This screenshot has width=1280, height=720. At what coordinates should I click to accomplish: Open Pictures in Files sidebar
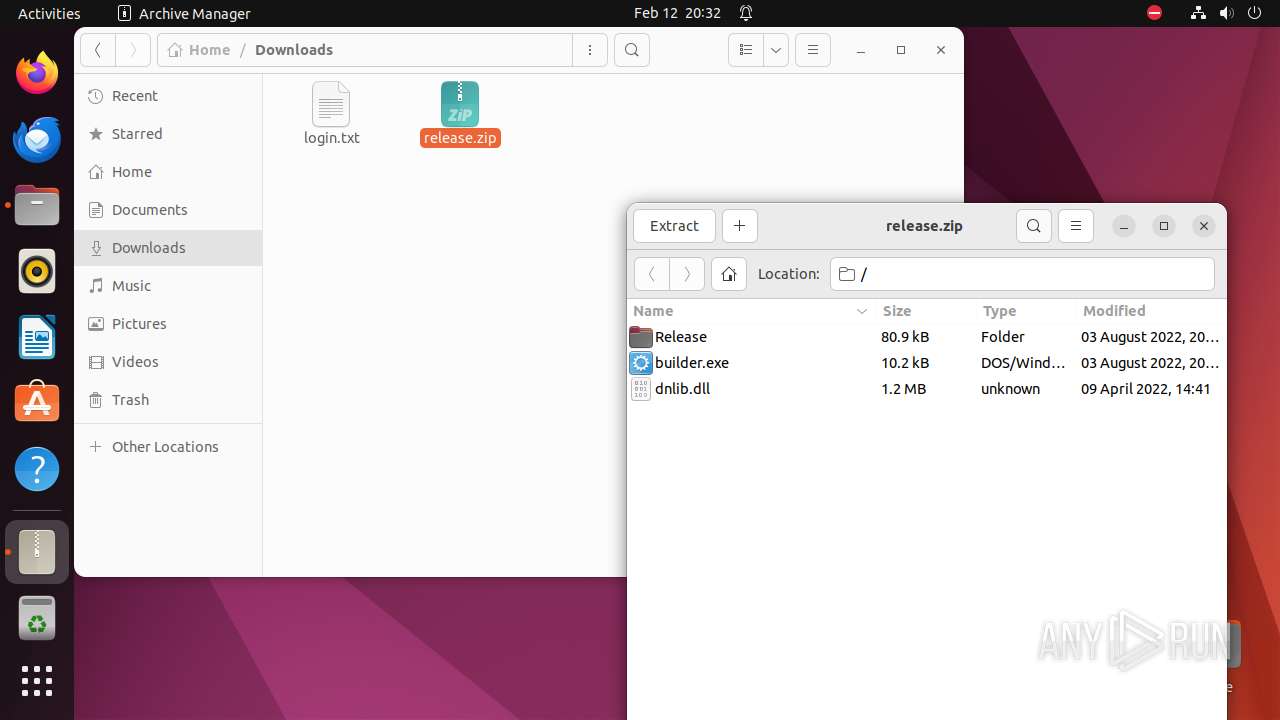coord(168,324)
